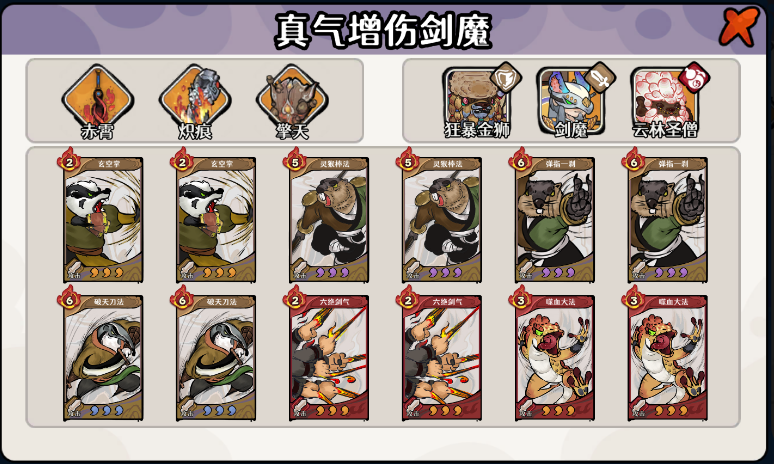Image resolution: width=774 pixels, height=464 pixels.
Task: Select the first 六脉剑气 red card
Action: point(328,357)
